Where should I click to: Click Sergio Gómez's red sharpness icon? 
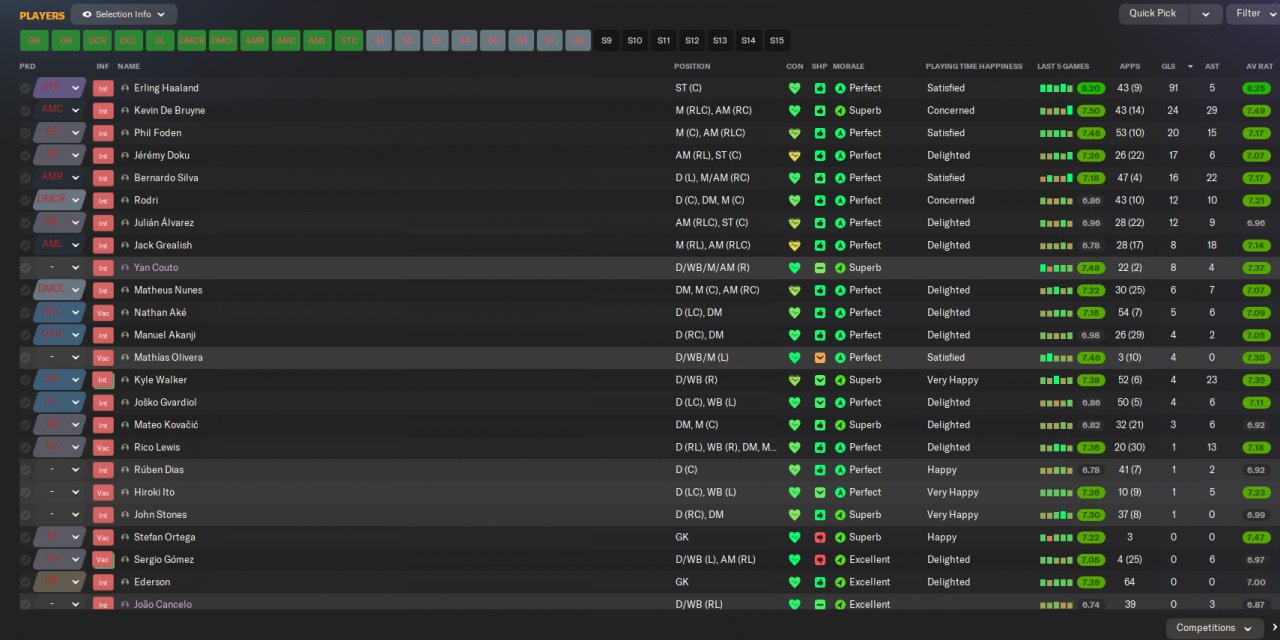[819, 559]
